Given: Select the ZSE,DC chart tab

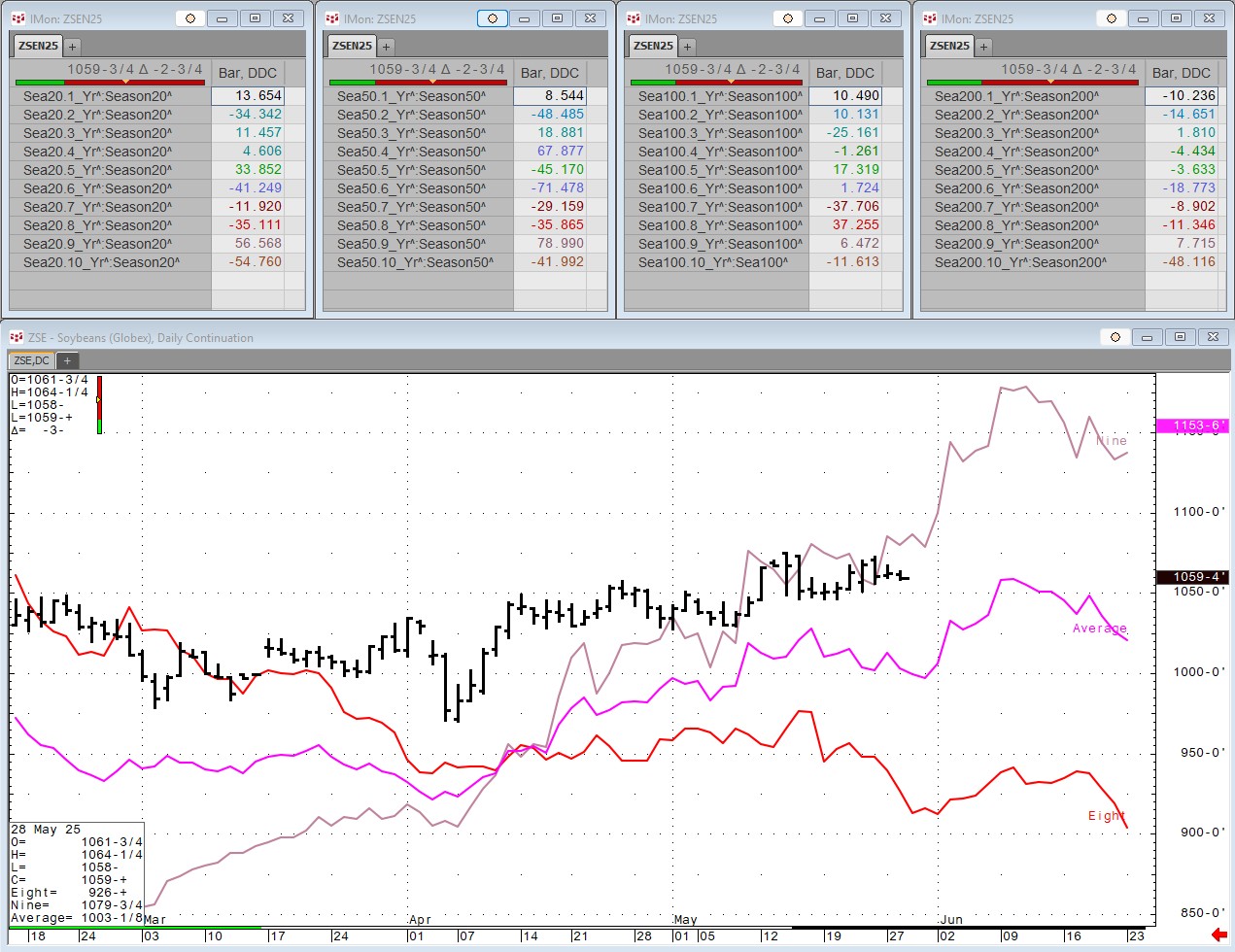Looking at the screenshot, I should coord(31,360).
